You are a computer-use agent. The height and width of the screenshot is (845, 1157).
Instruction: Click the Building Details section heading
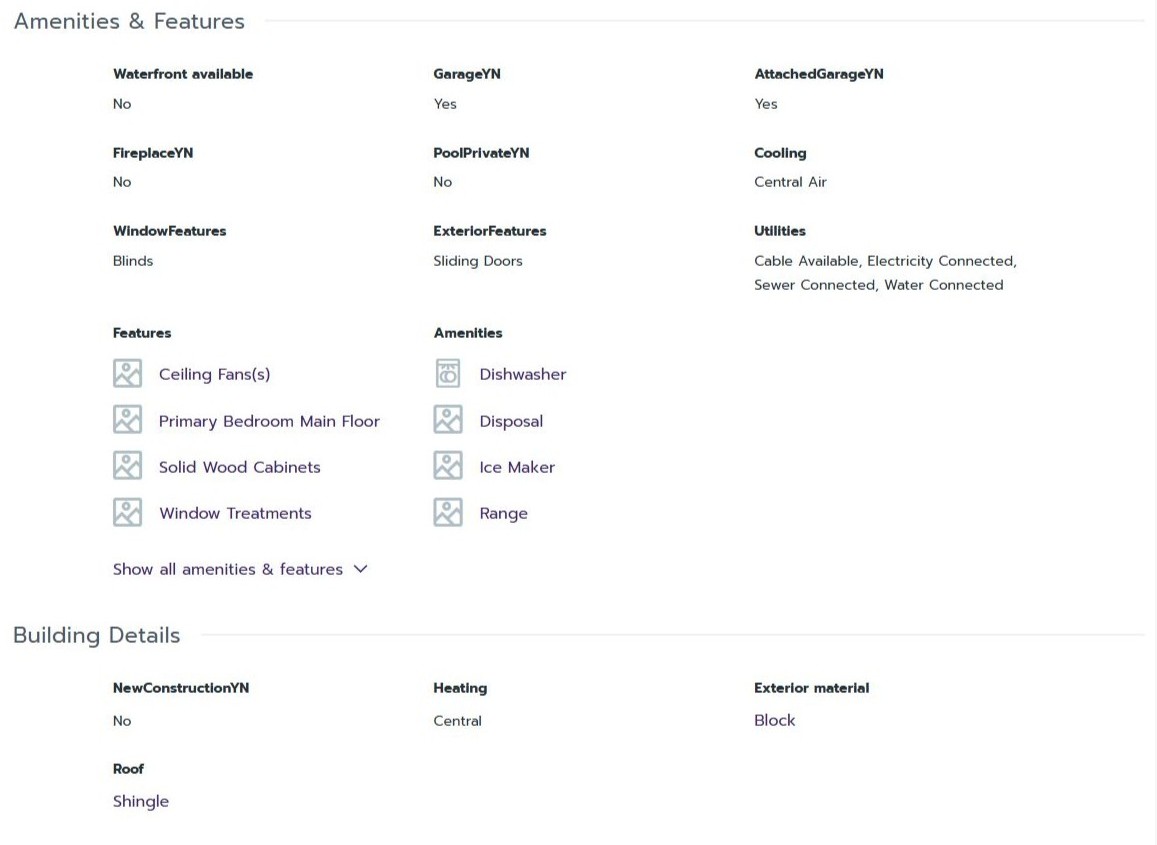pyautogui.click(x=97, y=635)
